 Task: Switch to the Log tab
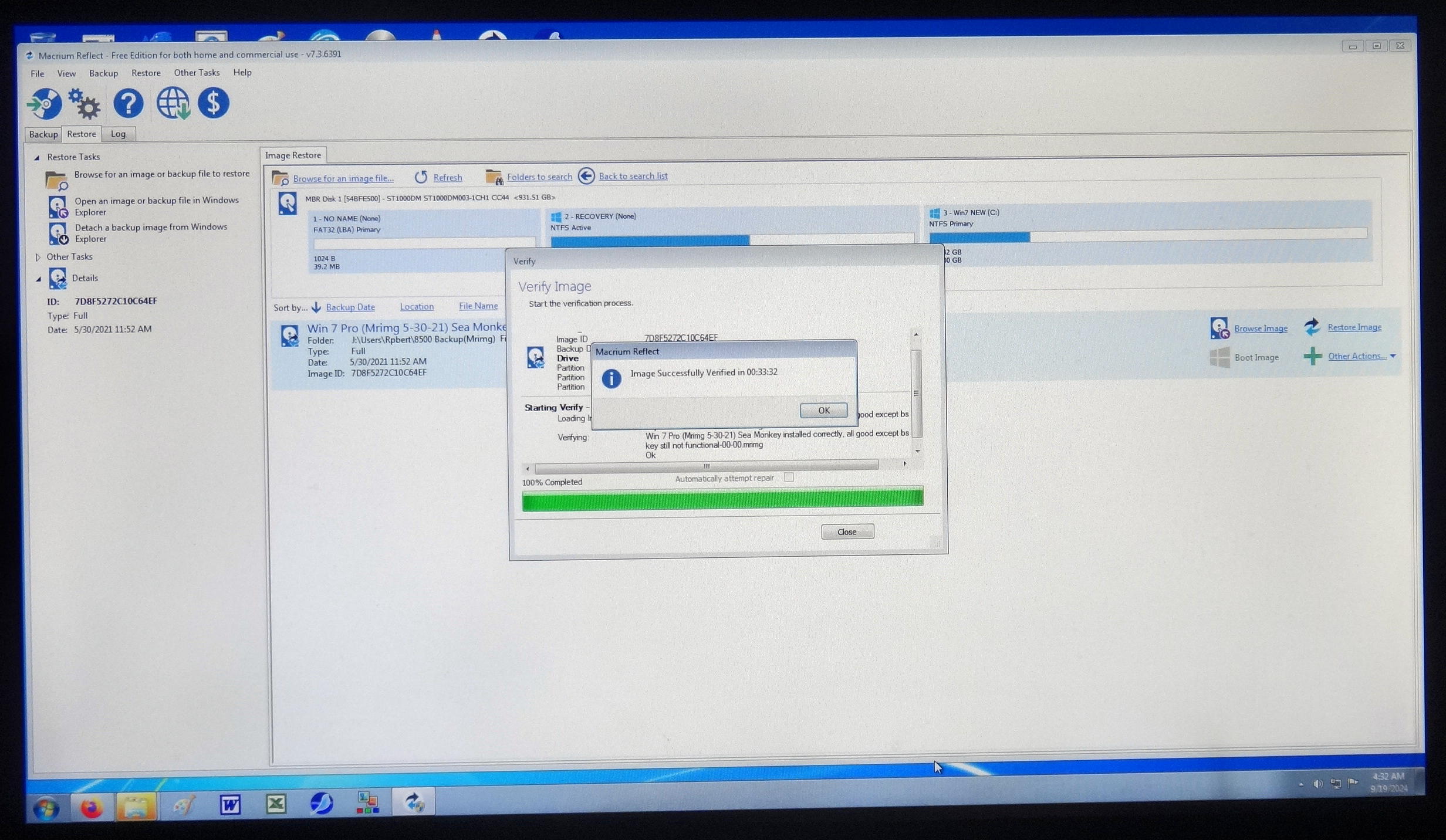coord(118,134)
